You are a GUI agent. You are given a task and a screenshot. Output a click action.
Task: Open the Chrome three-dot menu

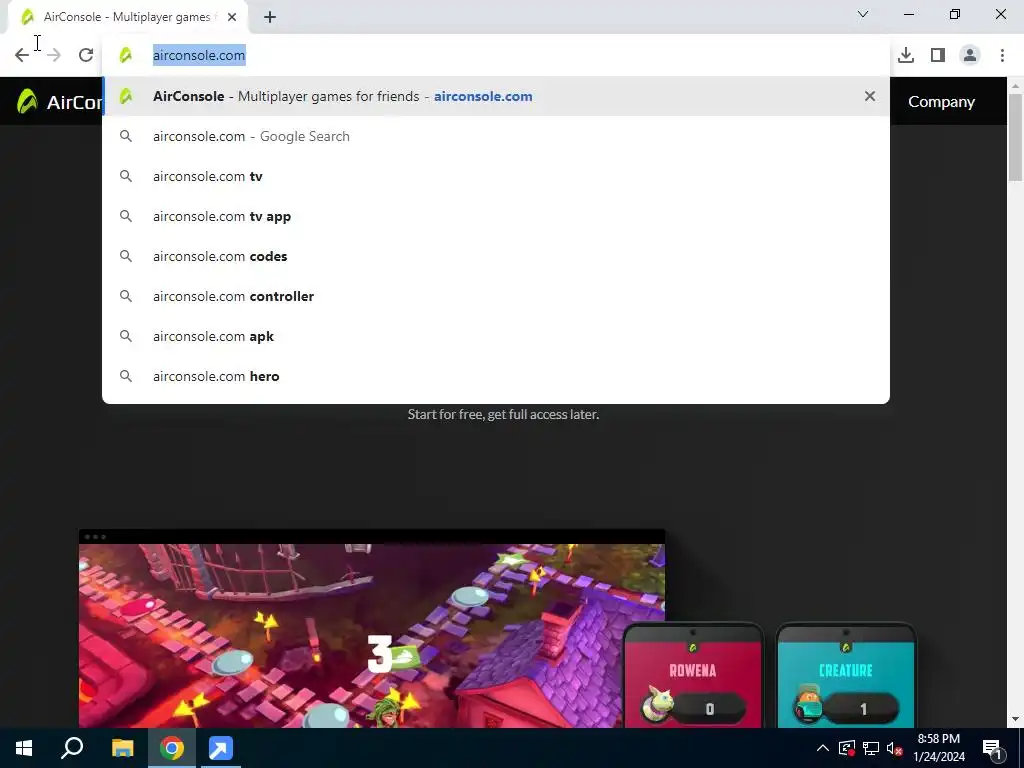pos(1002,56)
